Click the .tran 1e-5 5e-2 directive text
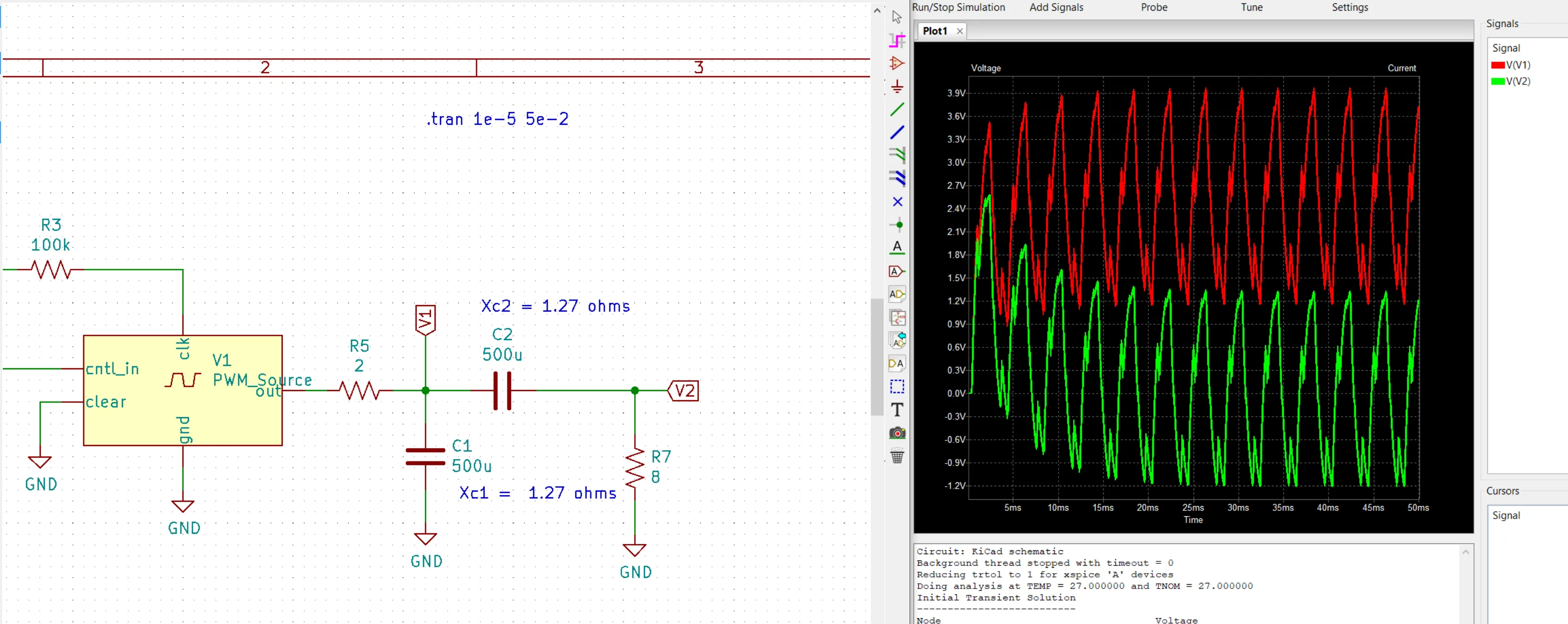Image resolution: width=1568 pixels, height=624 pixels. (x=498, y=119)
